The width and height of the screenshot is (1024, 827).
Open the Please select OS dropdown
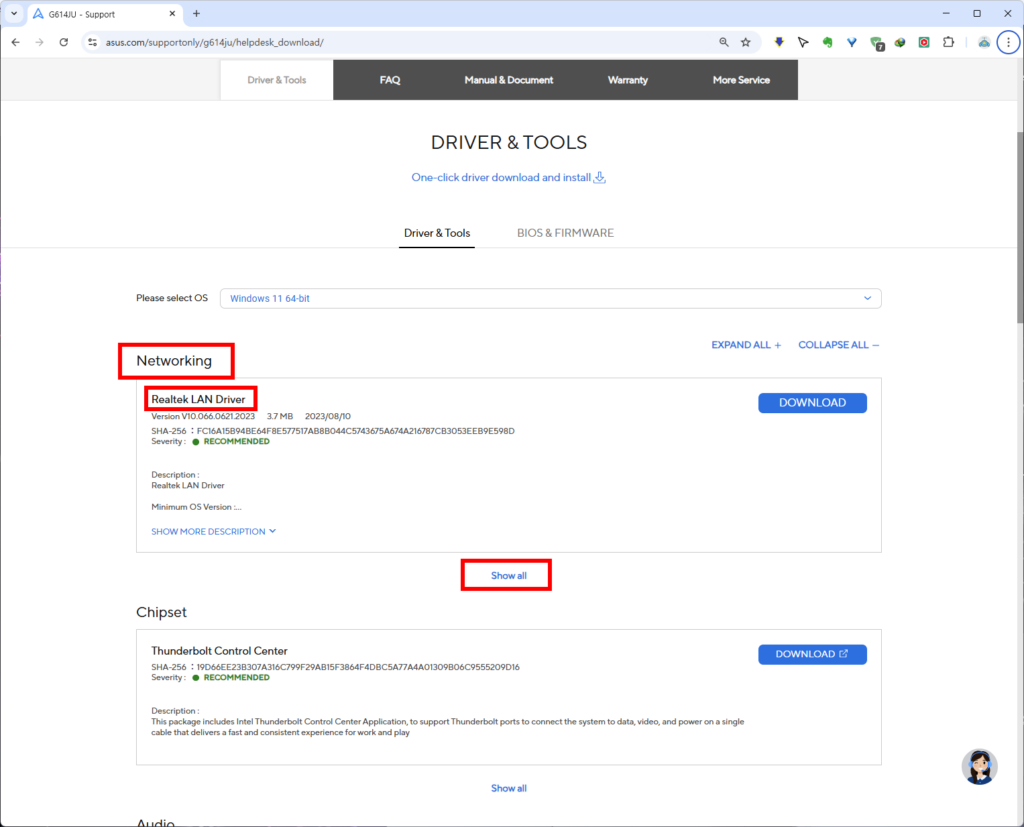click(551, 299)
